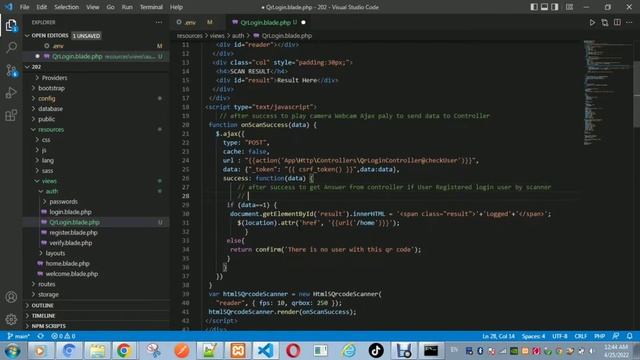Click the command prompt taskbar icon
The height and width of the screenshot is (360, 640).
tap(431, 350)
